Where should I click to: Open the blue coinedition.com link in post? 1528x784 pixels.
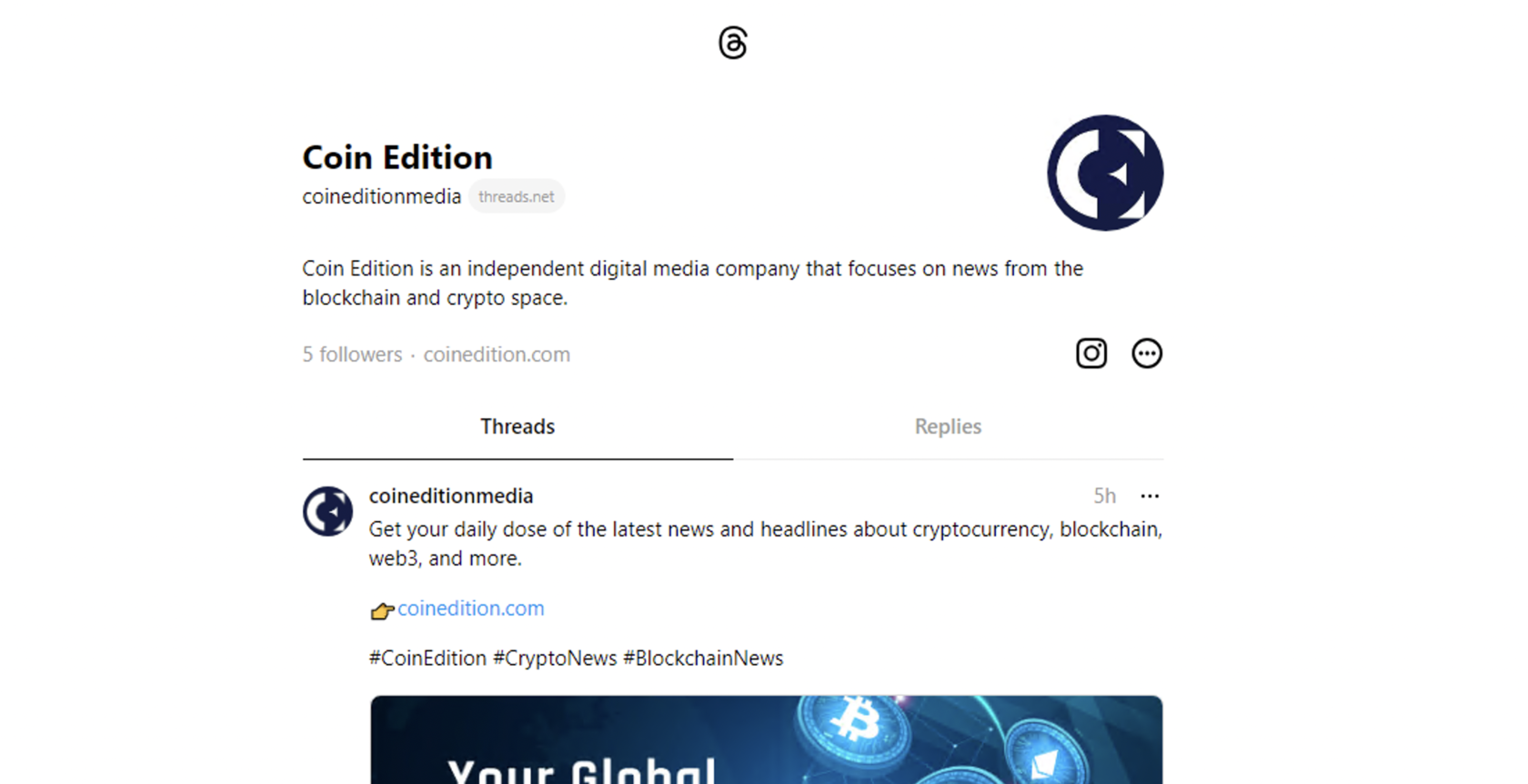(x=471, y=608)
